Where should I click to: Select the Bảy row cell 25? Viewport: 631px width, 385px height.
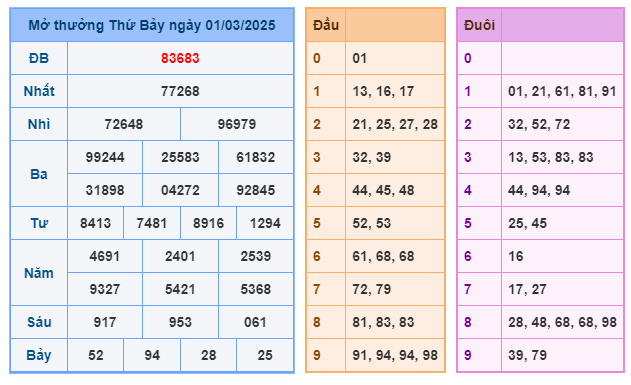click(x=265, y=355)
